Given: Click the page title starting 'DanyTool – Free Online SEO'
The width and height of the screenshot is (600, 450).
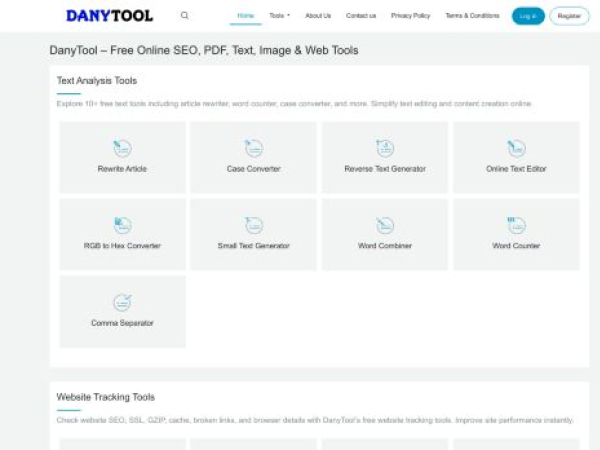Looking at the screenshot, I should [x=204, y=51].
